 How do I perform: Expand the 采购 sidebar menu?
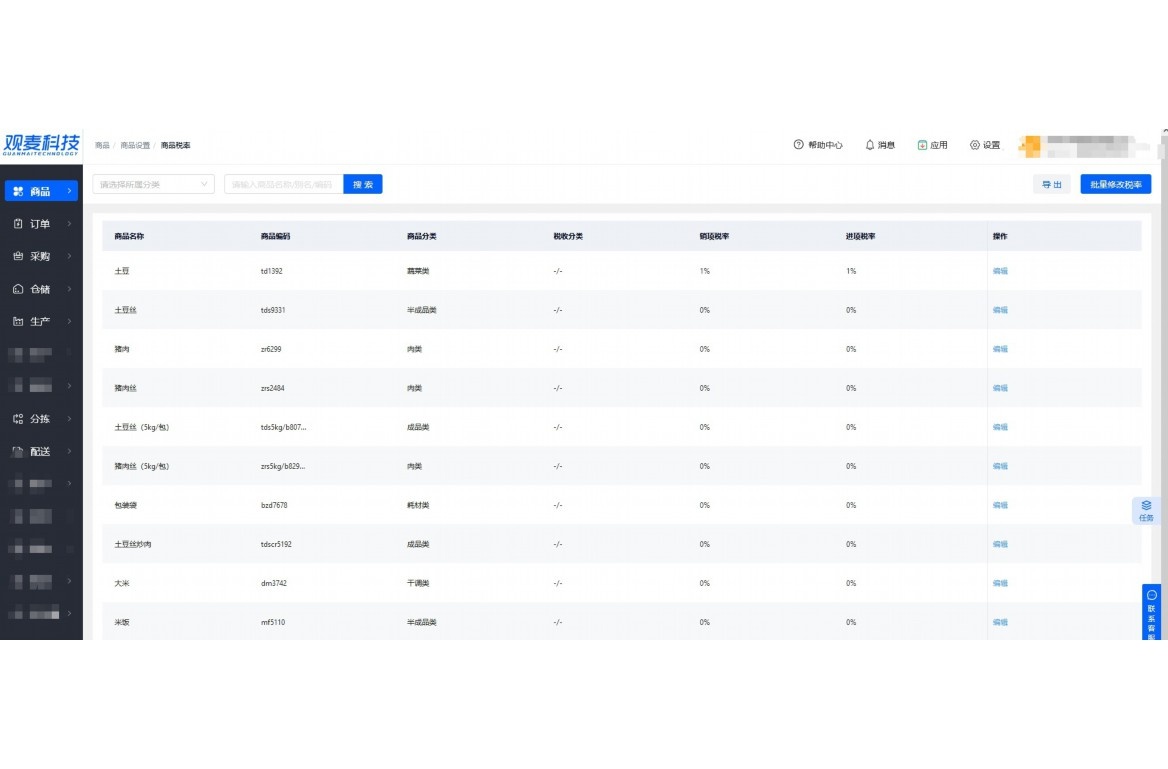pyautogui.click(x=69, y=256)
